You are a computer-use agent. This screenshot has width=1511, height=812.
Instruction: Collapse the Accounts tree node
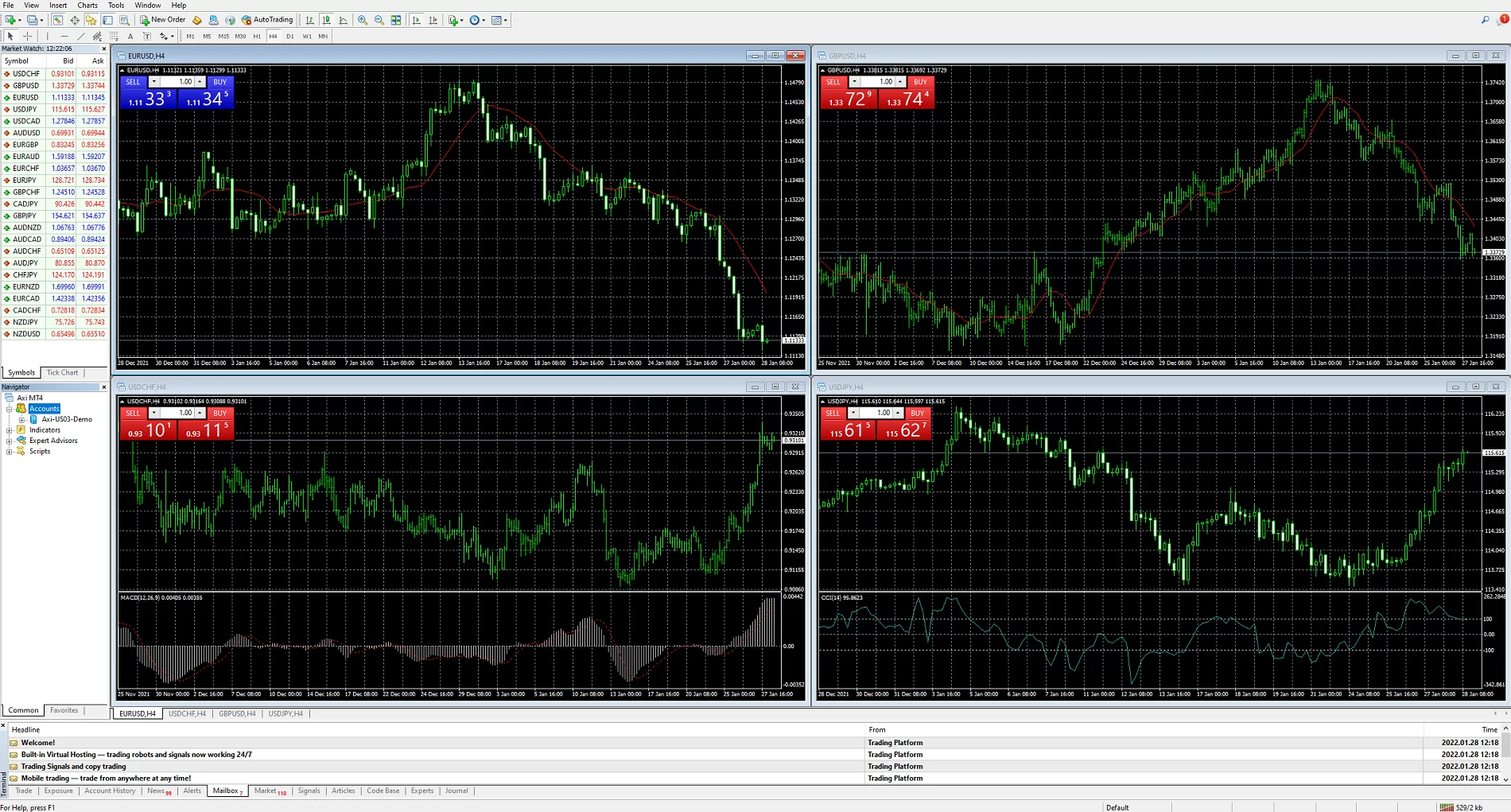click(10, 409)
